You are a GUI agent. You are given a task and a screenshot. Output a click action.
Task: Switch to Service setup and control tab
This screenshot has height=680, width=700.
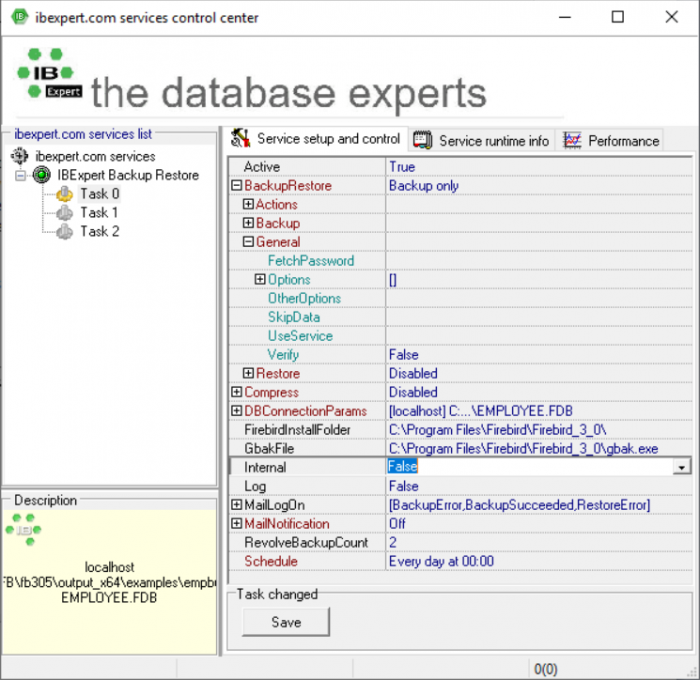tap(318, 139)
